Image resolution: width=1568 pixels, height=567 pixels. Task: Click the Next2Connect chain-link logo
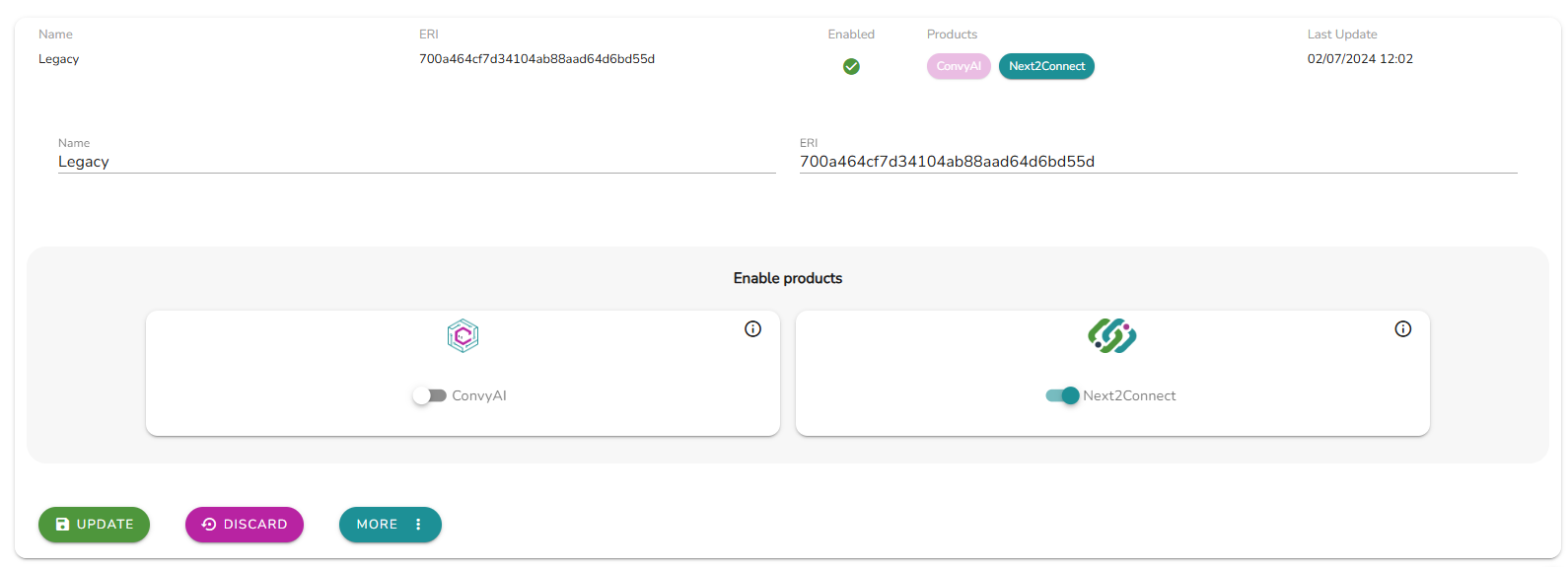[x=1112, y=336]
